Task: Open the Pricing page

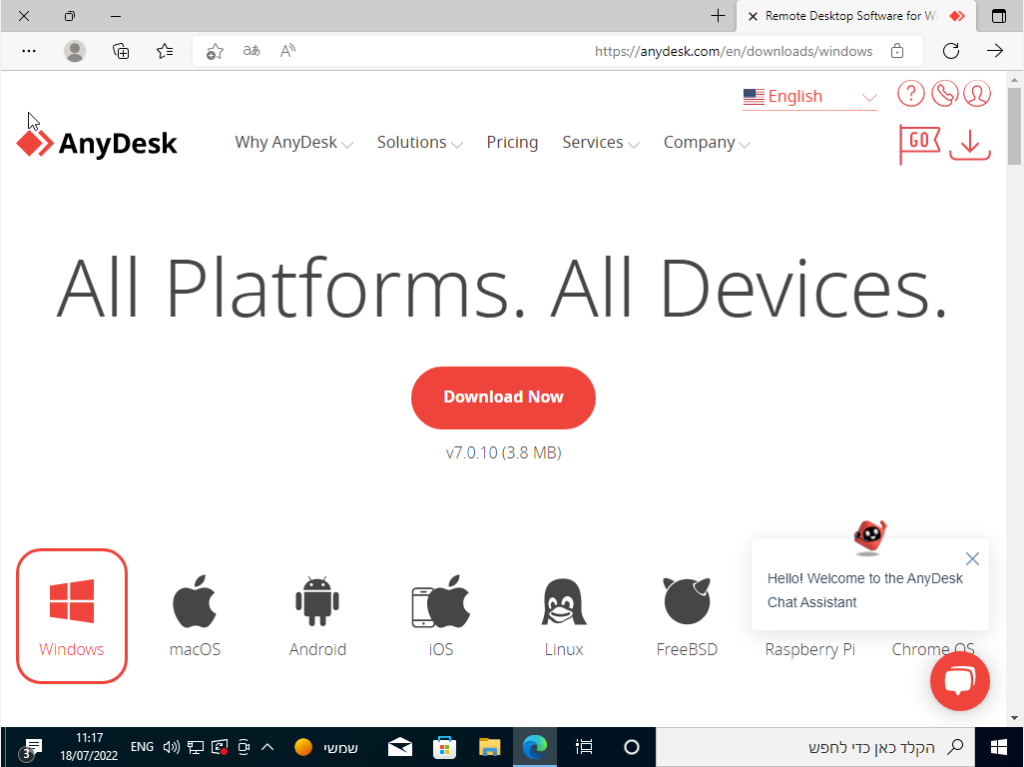Action: 512,142
